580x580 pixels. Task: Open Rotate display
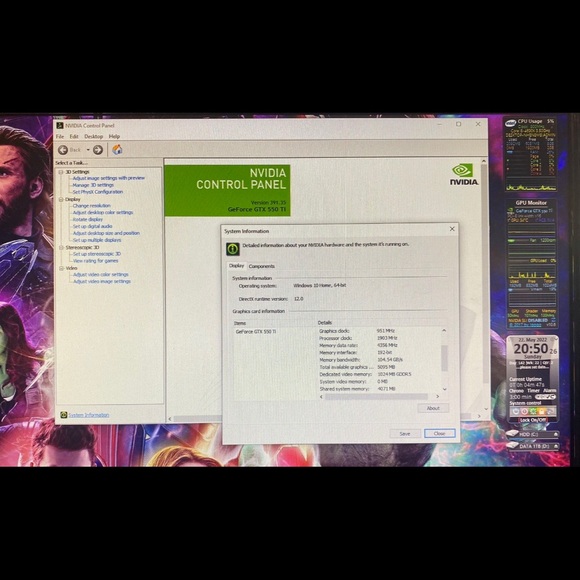click(x=88, y=219)
